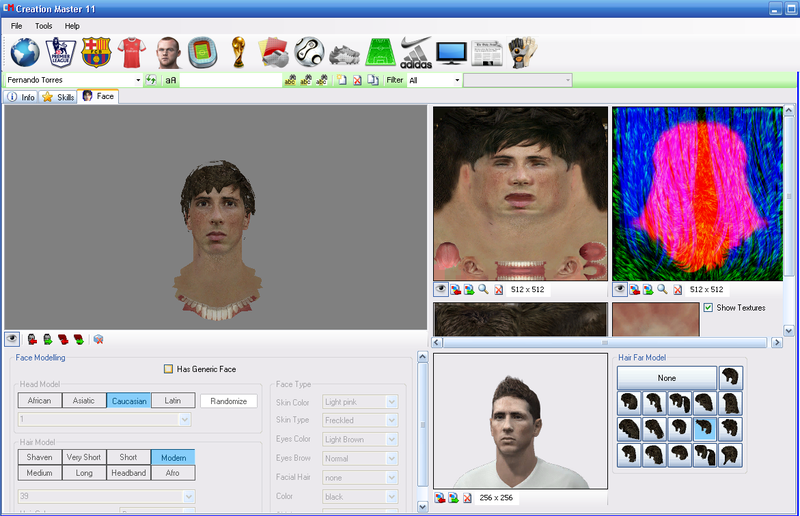Open the red kit shirt editor icon
The height and width of the screenshot is (516, 800).
(132, 51)
